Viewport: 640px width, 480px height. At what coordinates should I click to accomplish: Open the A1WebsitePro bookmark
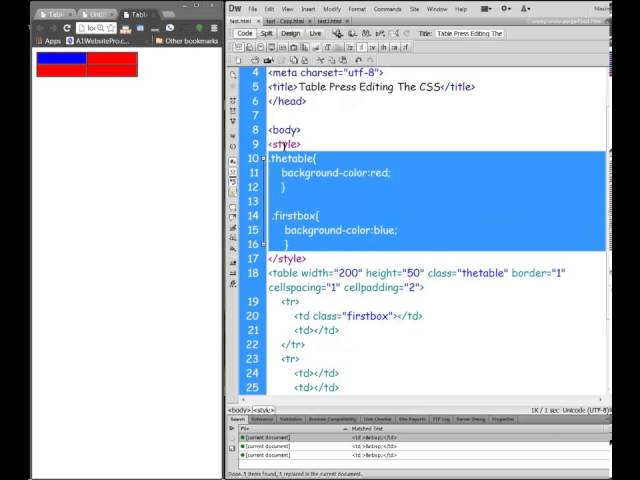click(98, 41)
